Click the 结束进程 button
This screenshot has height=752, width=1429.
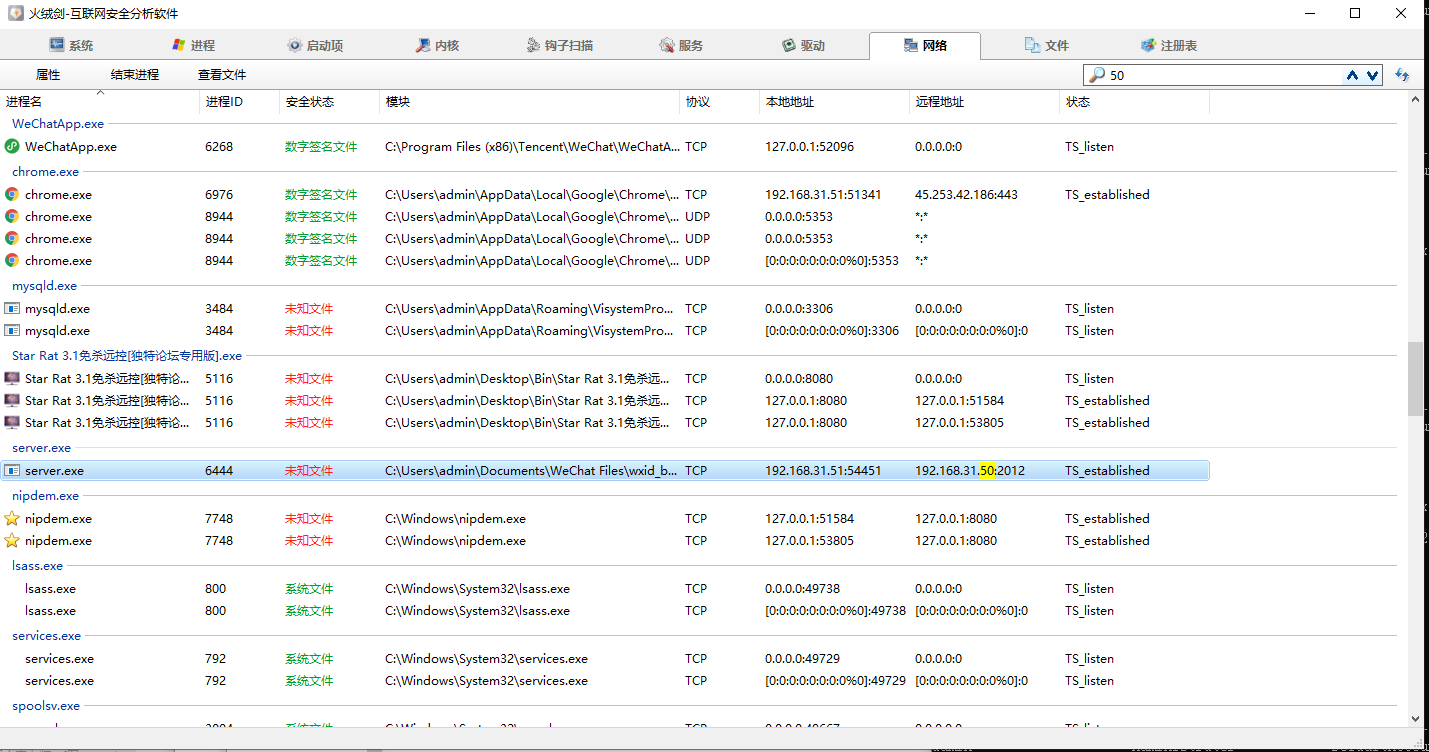click(x=135, y=75)
